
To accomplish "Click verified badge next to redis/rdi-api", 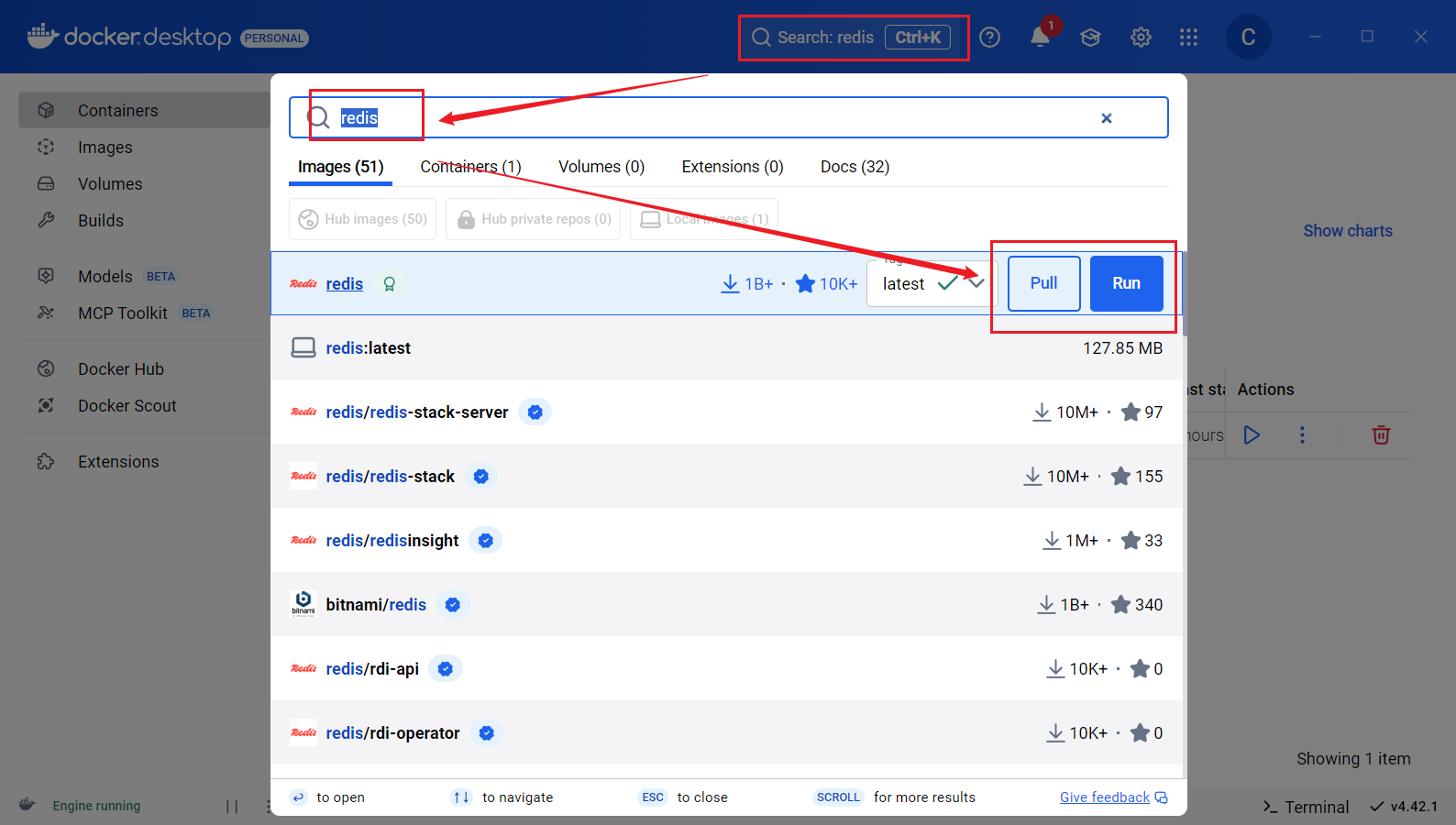I will (446, 669).
